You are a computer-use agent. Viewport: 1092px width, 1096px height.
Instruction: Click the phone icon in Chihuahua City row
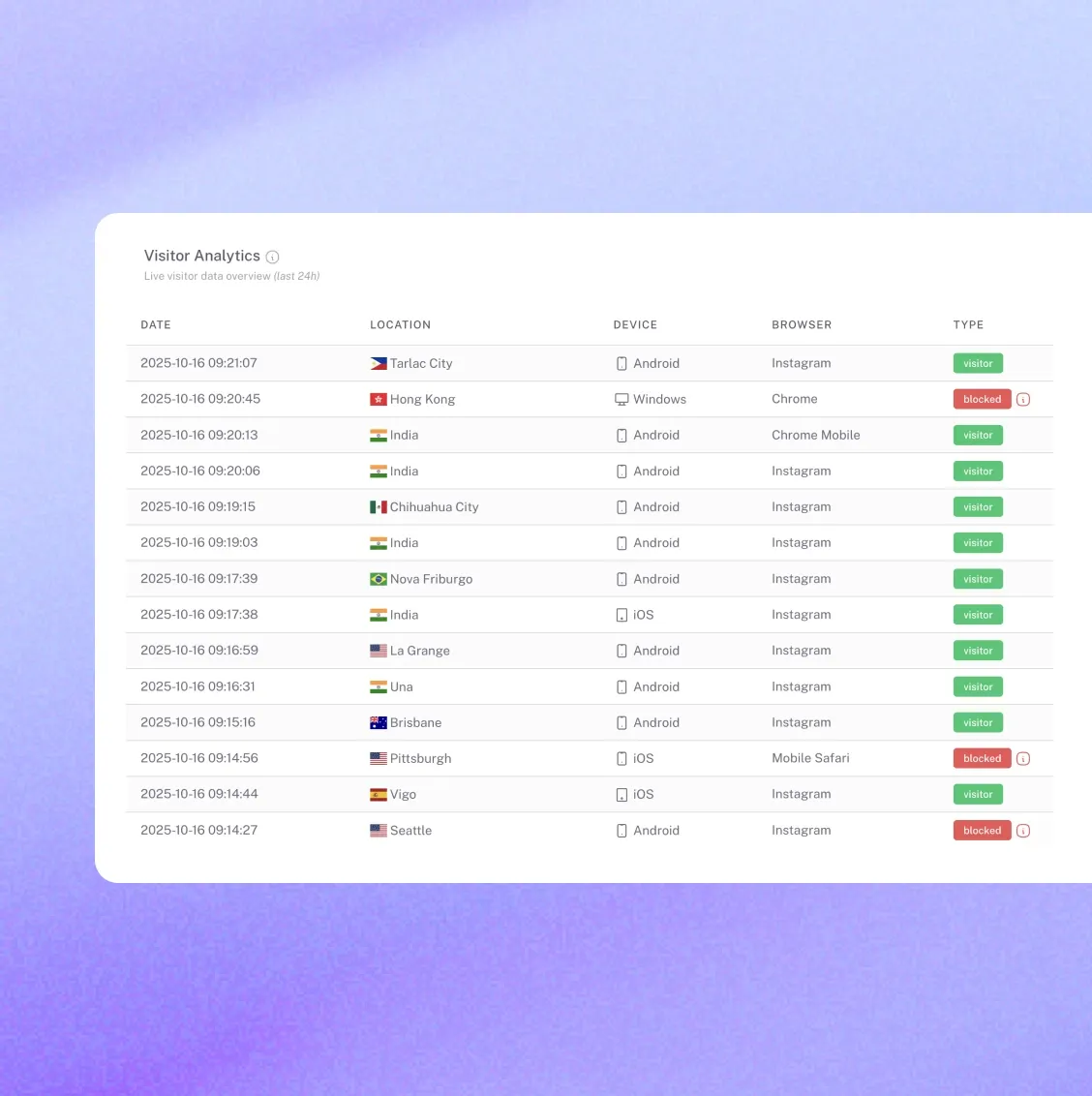(622, 506)
